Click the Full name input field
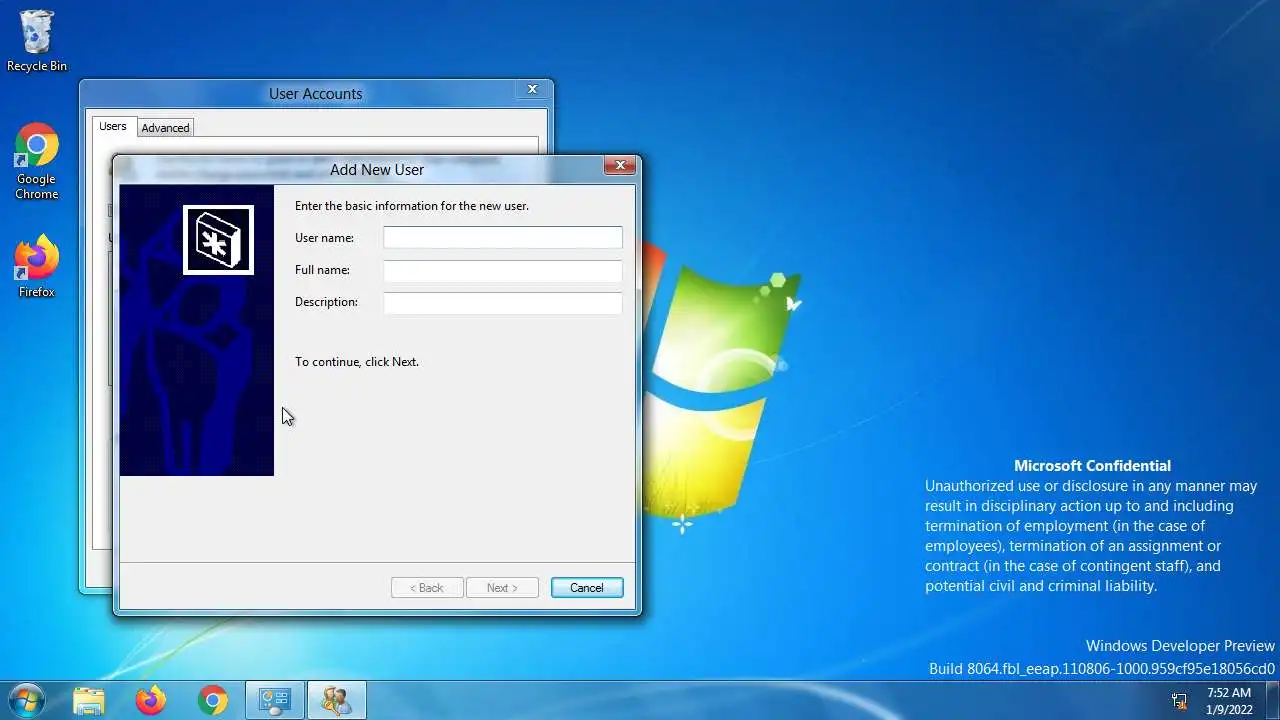Viewport: 1280px width, 720px height. 503,270
